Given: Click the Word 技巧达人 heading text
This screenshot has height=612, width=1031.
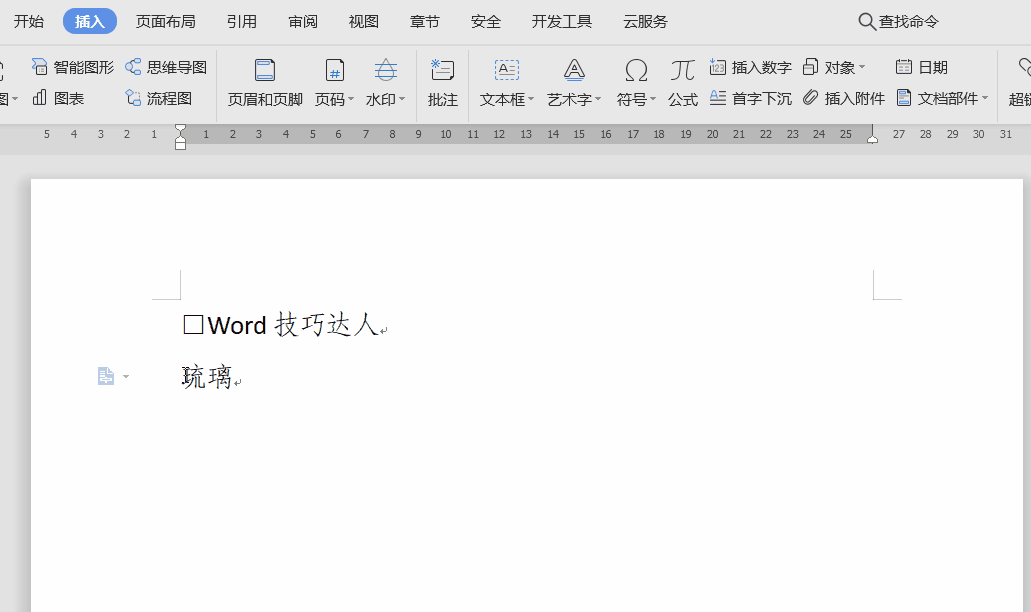Looking at the screenshot, I should pos(293,325).
